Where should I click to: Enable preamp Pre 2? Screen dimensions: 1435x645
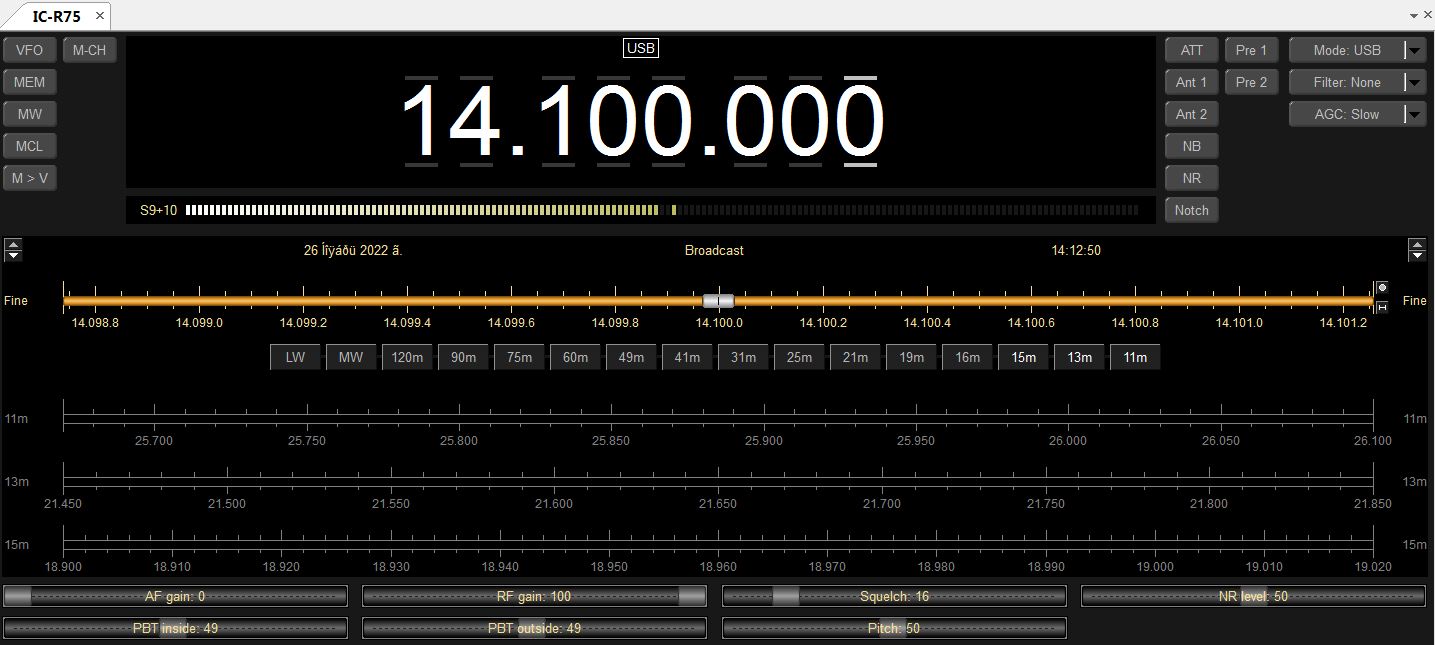[x=1251, y=82]
